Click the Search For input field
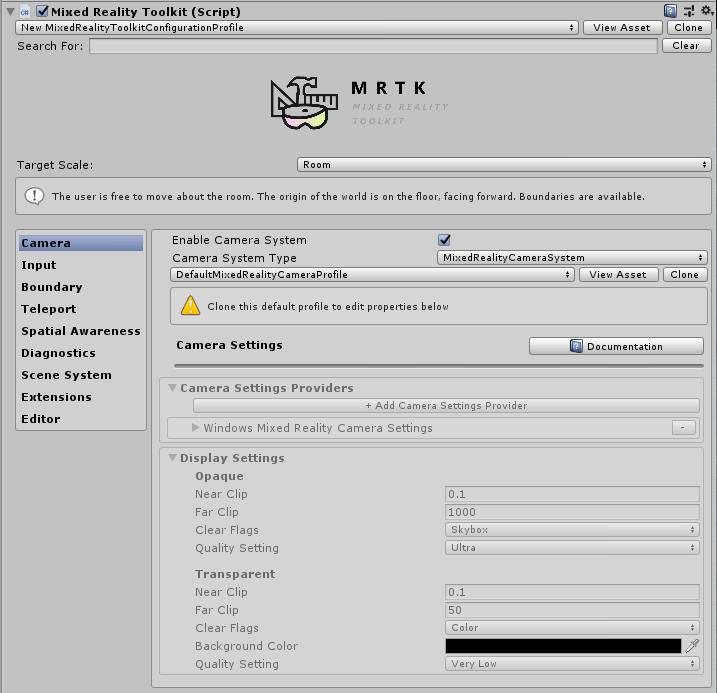Viewport: 717px width, 693px height. point(373,46)
